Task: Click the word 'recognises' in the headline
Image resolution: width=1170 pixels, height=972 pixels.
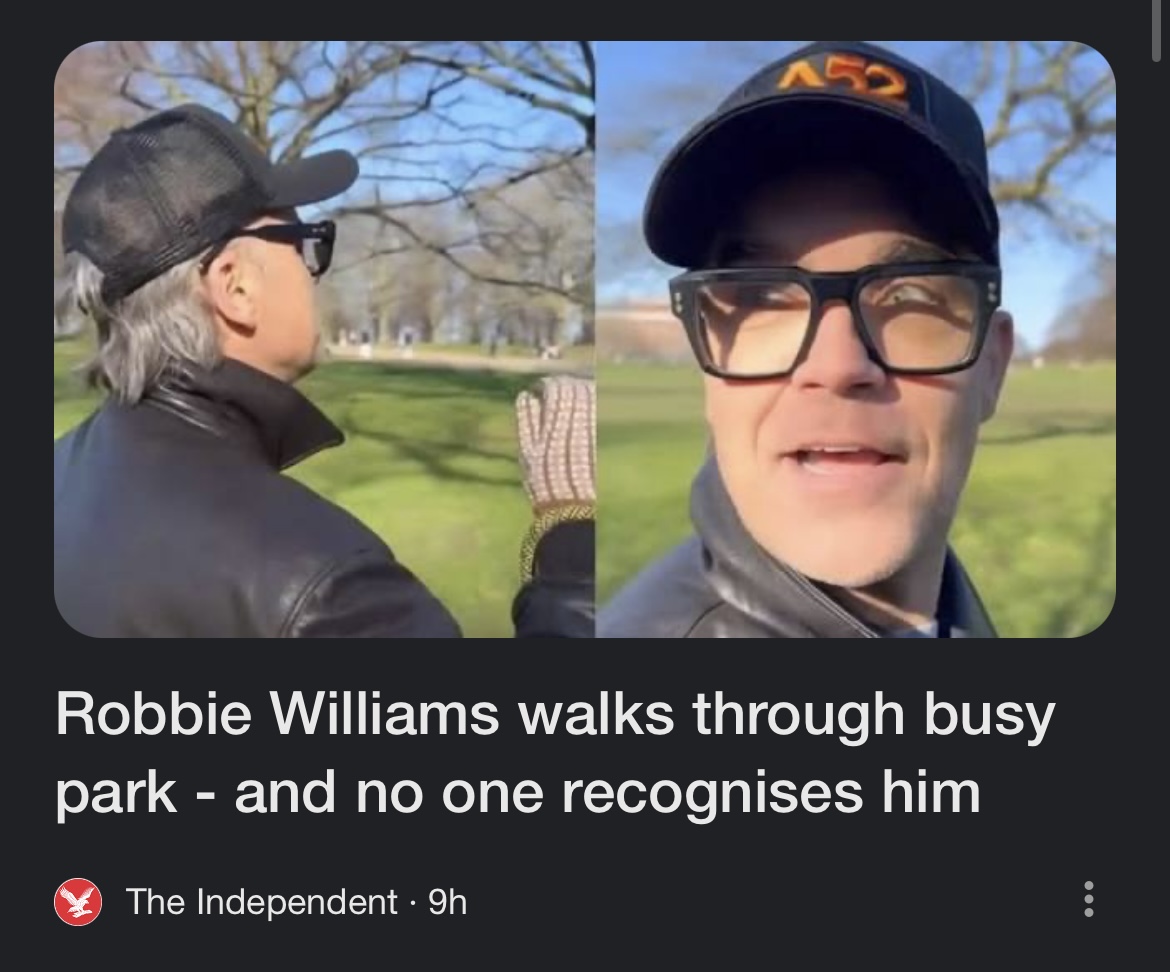Action: pyautogui.click(x=712, y=795)
